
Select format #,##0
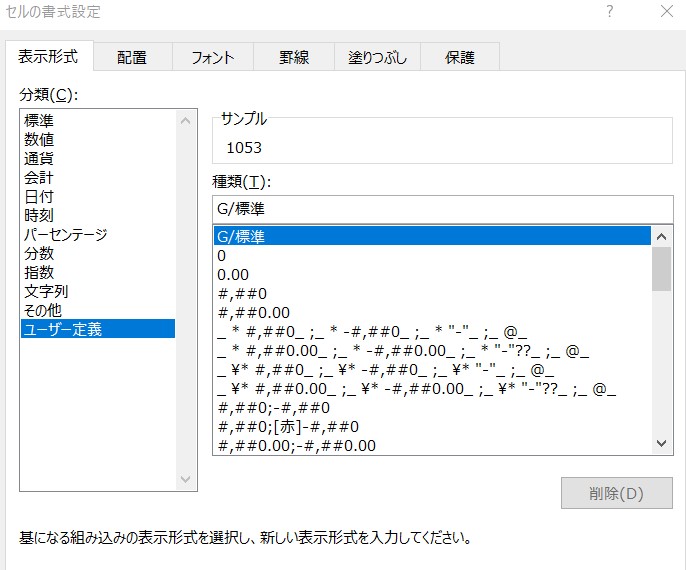click(x=432, y=294)
